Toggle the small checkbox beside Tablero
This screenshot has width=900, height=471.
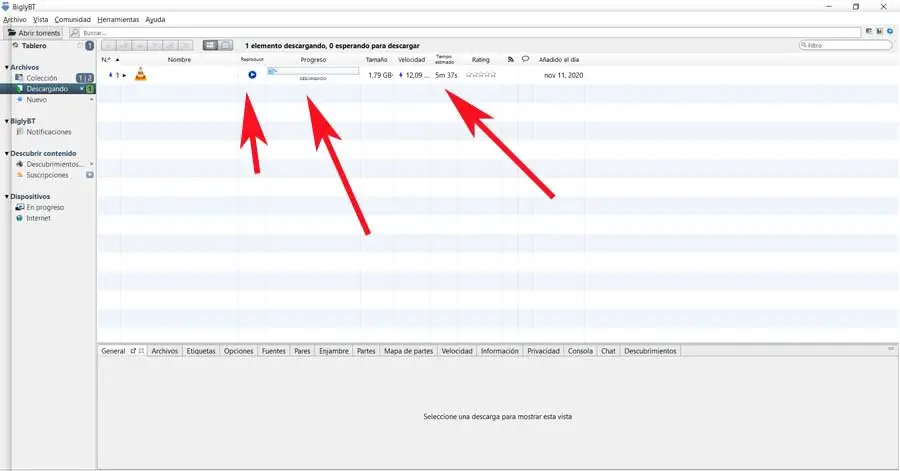click(80, 45)
